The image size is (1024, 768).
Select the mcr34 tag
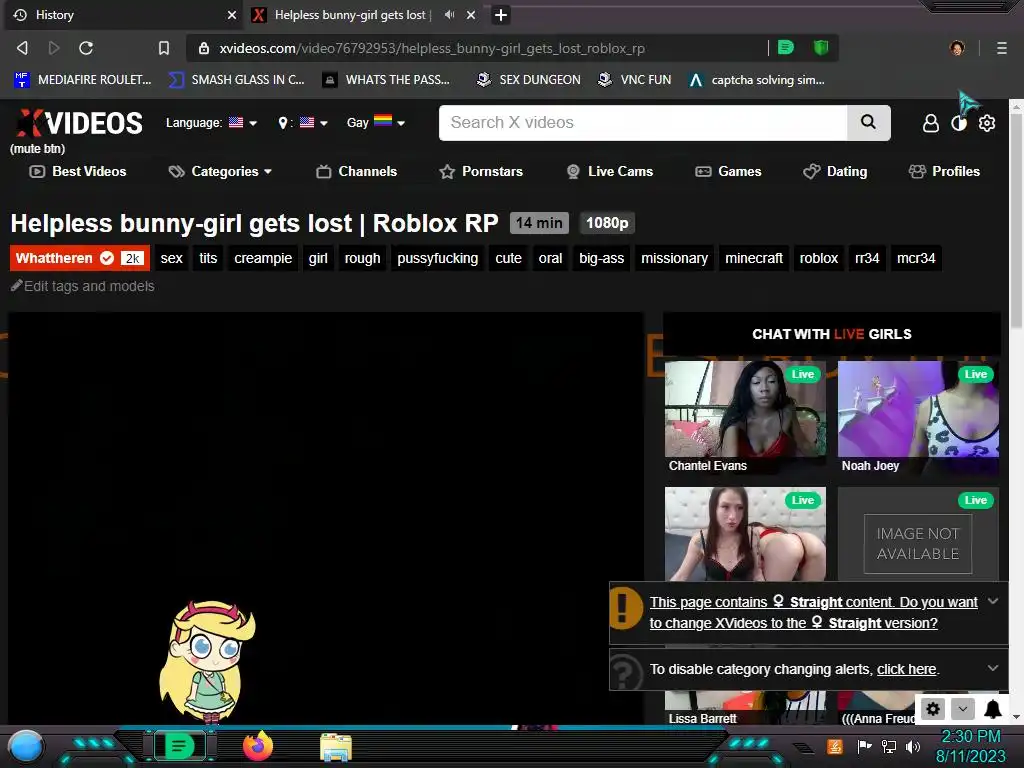[x=916, y=258]
